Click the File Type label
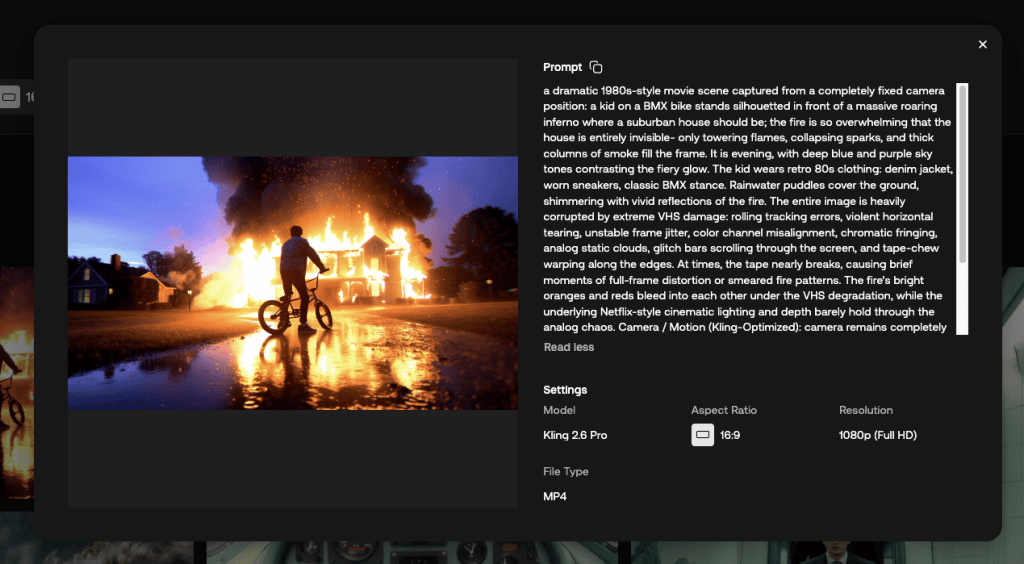The width and height of the screenshot is (1024, 564). click(x=566, y=471)
